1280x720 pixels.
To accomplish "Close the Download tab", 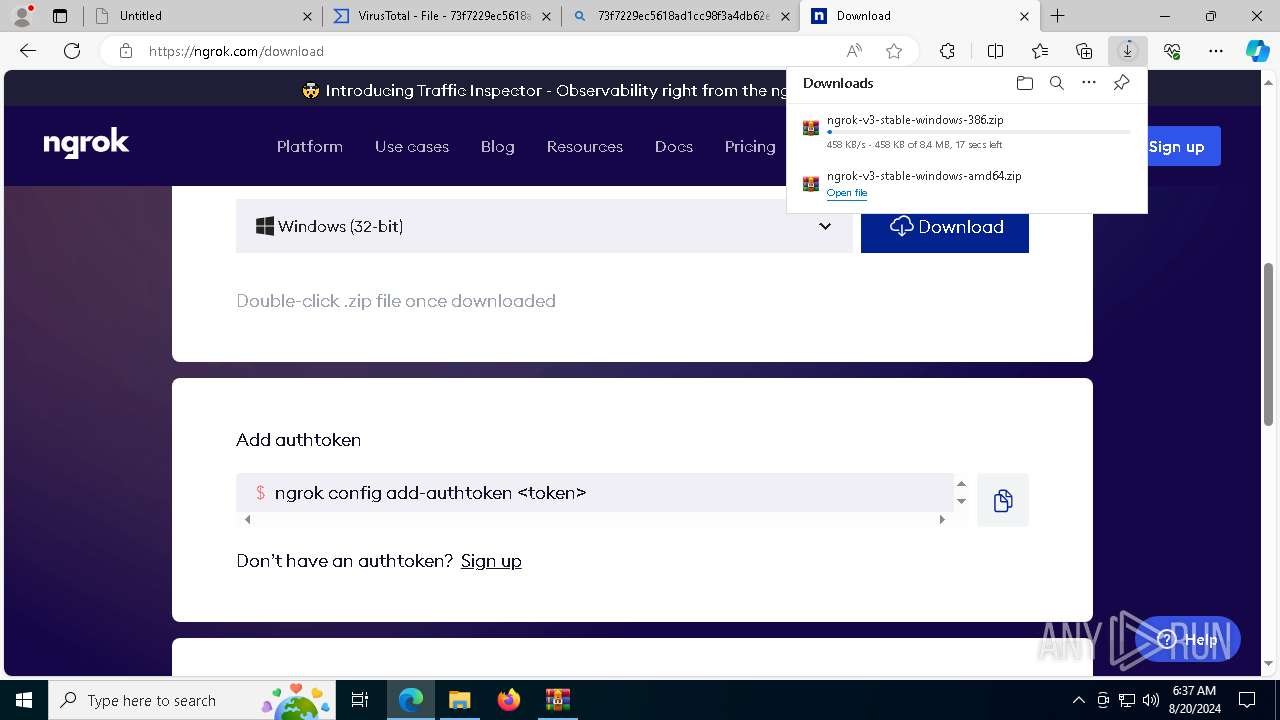I will [x=1025, y=16].
